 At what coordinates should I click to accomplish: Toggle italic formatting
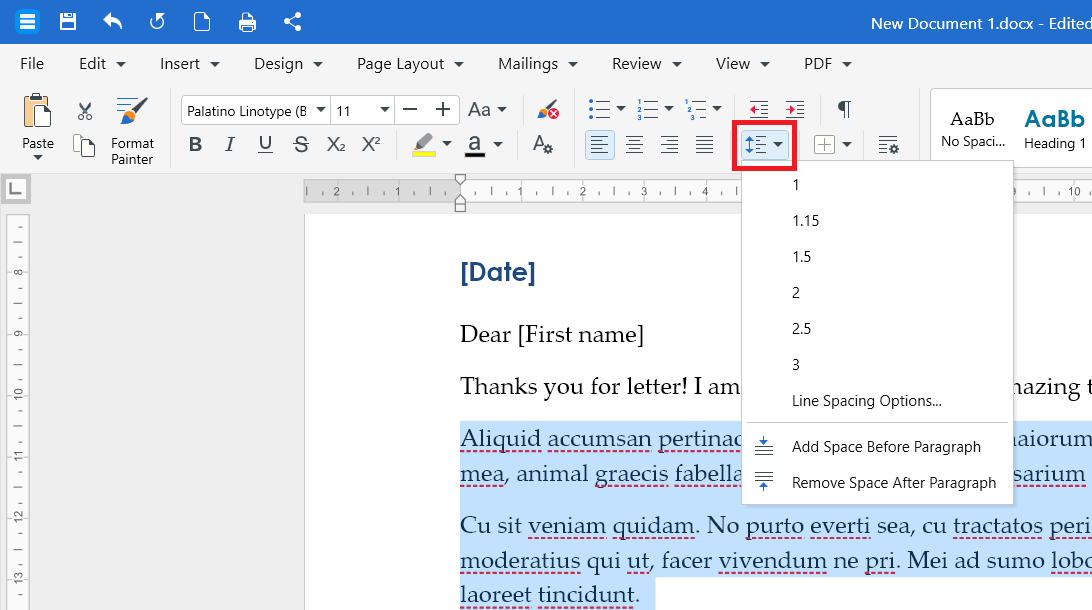(x=230, y=145)
